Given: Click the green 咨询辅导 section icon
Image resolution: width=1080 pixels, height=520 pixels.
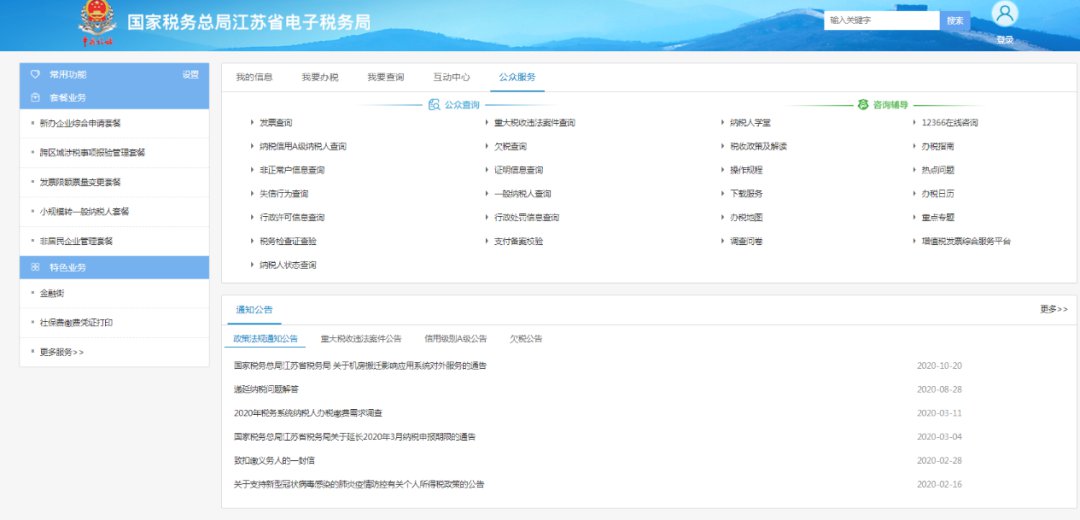Looking at the screenshot, I should tap(863, 104).
